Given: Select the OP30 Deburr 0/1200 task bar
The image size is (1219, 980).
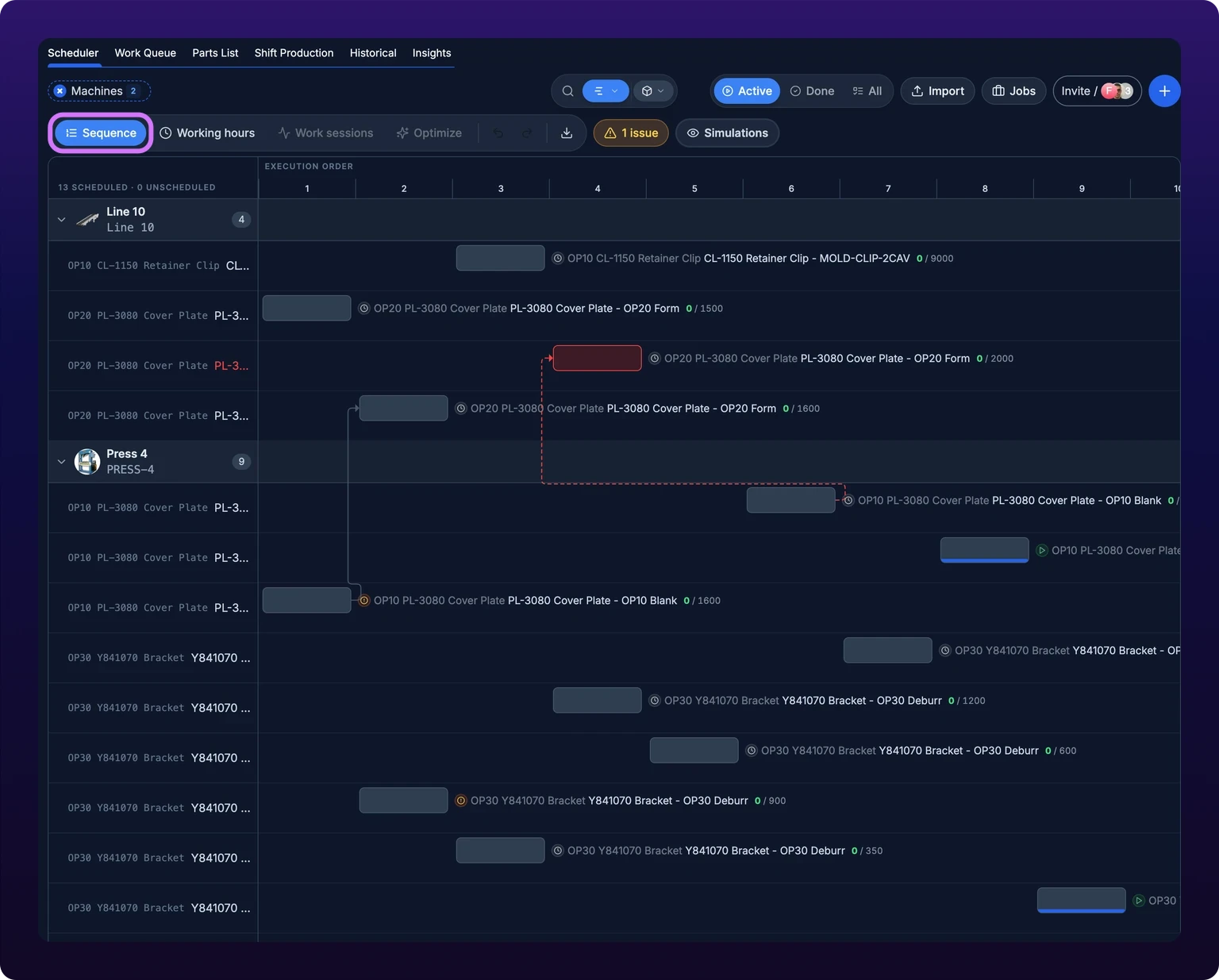Looking at the screenshot, I should 597,700.
